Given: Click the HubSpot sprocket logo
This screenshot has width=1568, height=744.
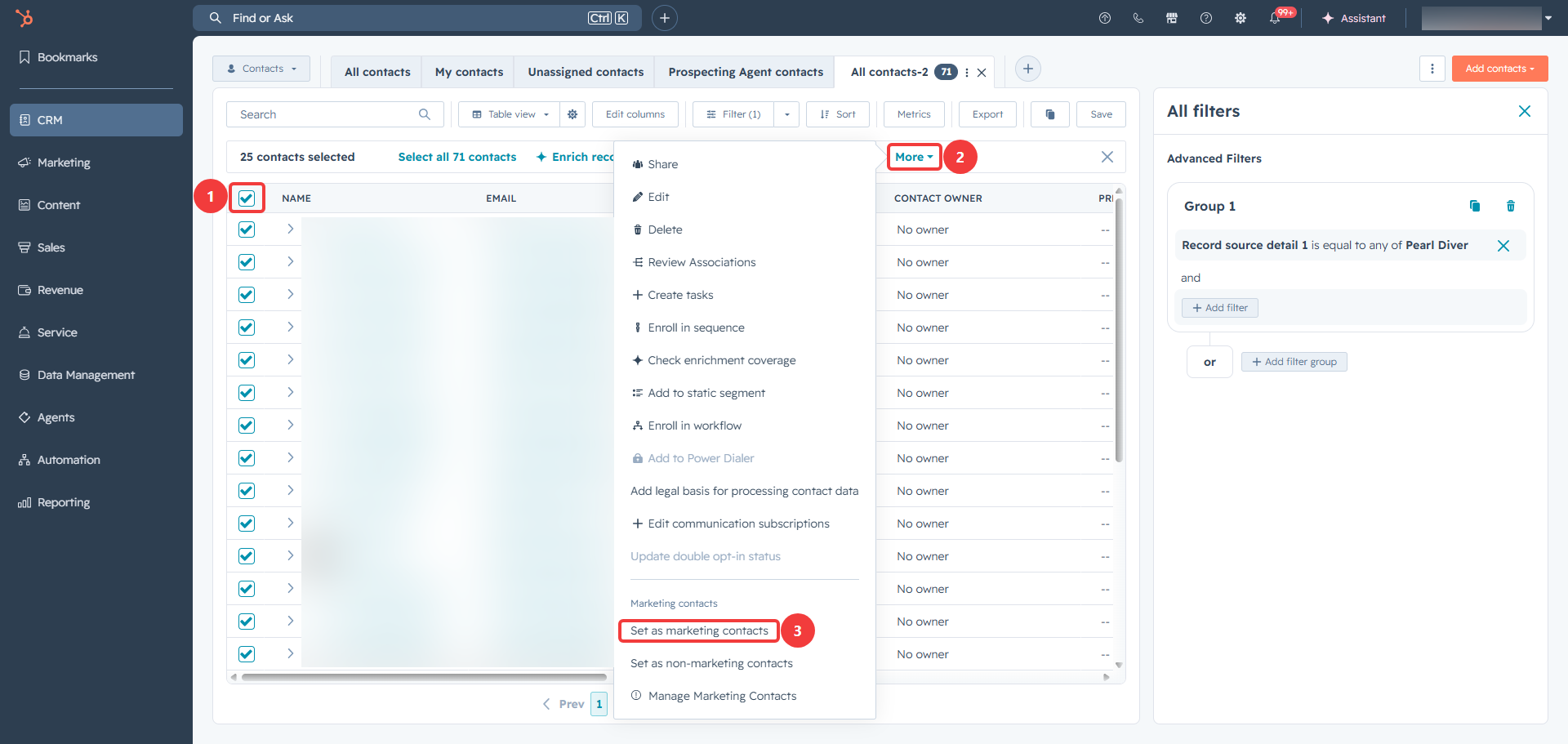Looking at the screenshot, I should 24,18.
